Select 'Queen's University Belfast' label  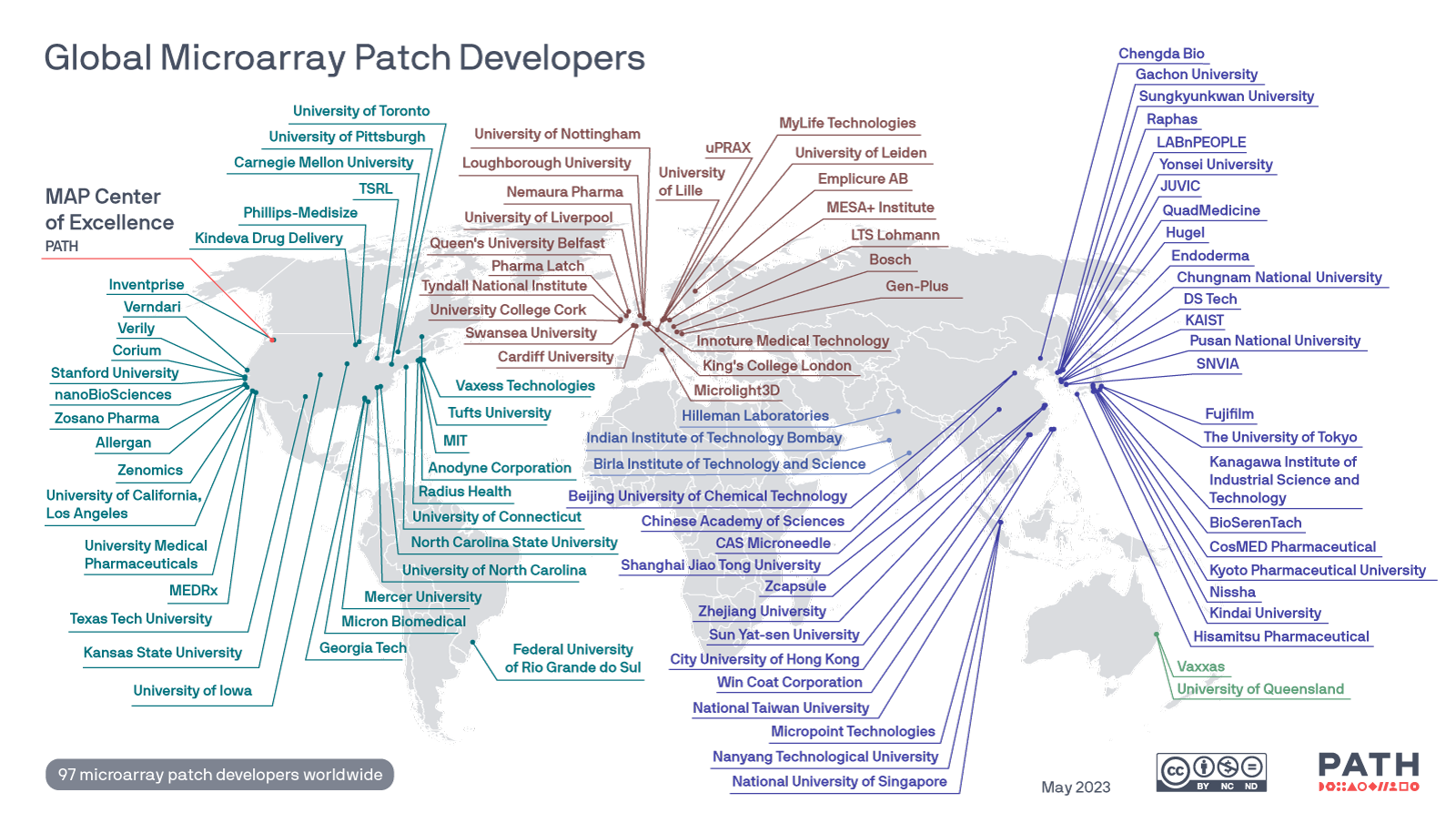click(x=517, y=243)
